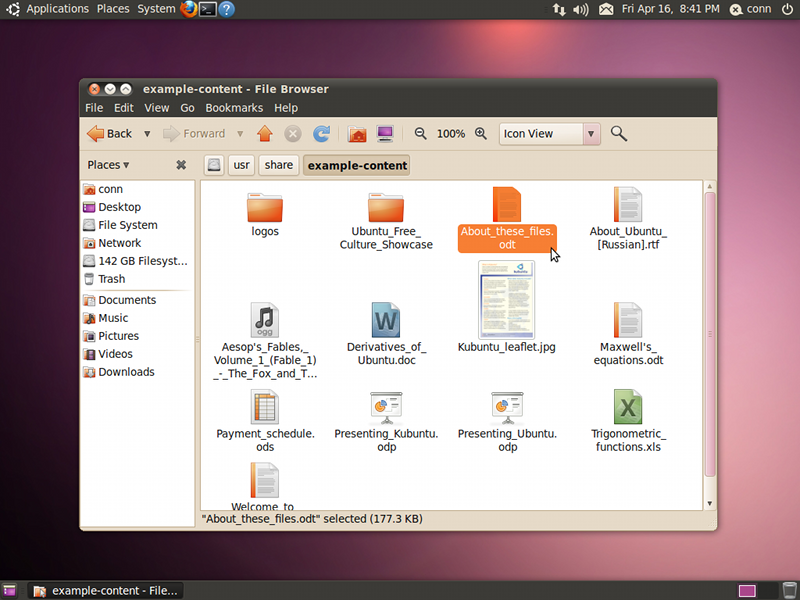Screen dimensions: 800x600
Task: Reload the current folder
Action: (321, 134)
